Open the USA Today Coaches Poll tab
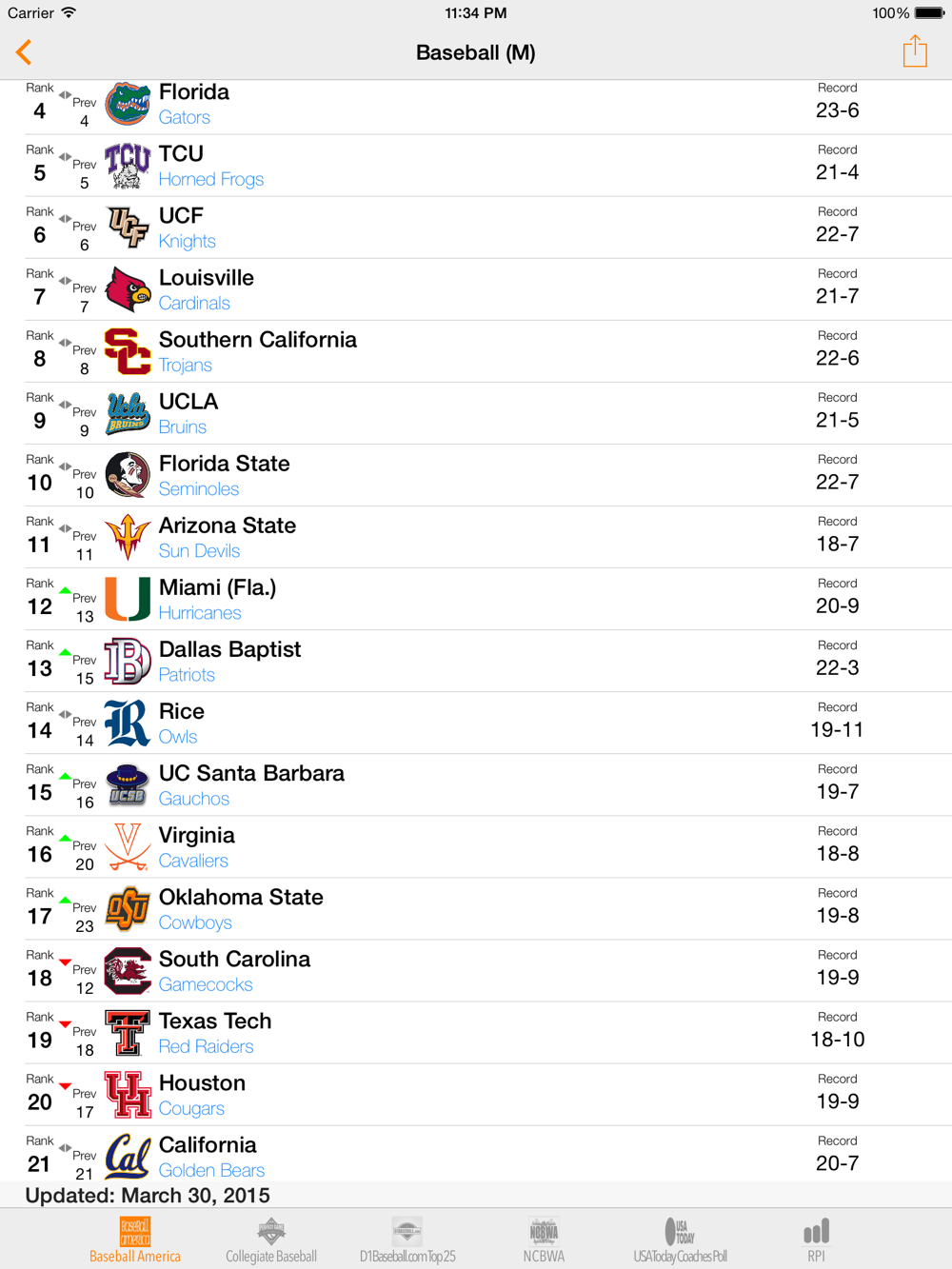The height and width of the screenshot is (1269, 952). click(680, 1239)
